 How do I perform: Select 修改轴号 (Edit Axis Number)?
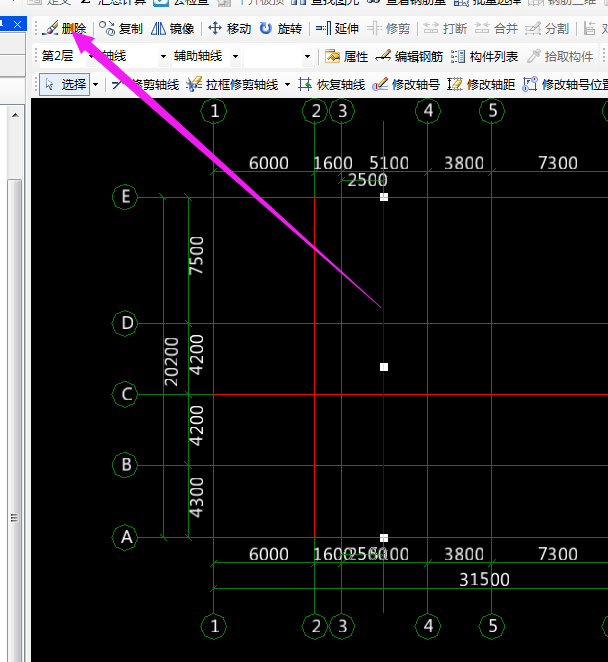[x=406, y=84]
